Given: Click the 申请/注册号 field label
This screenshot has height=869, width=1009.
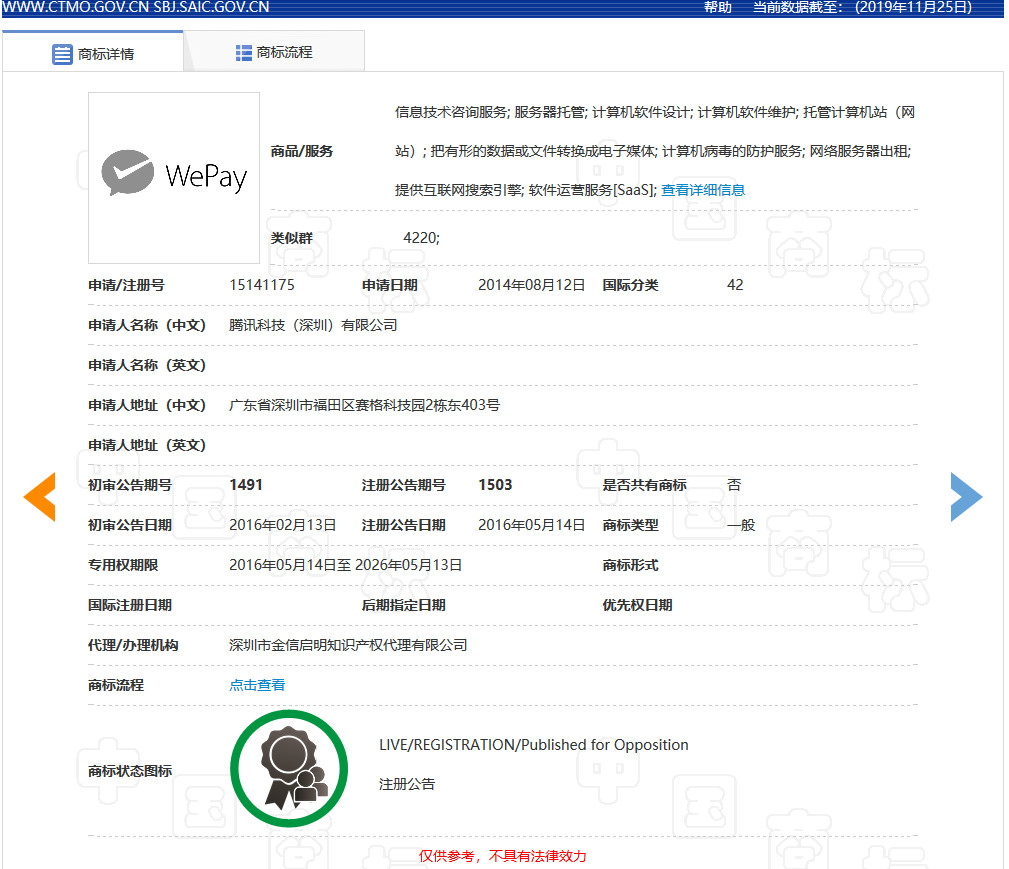Looking at the screenshot, I should [126, 285].
